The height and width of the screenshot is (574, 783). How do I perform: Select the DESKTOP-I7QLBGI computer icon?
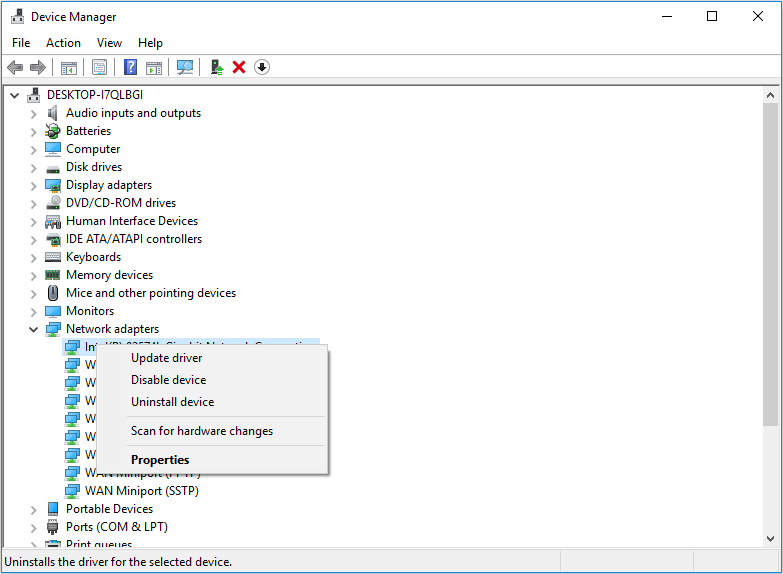click(33, 95)
